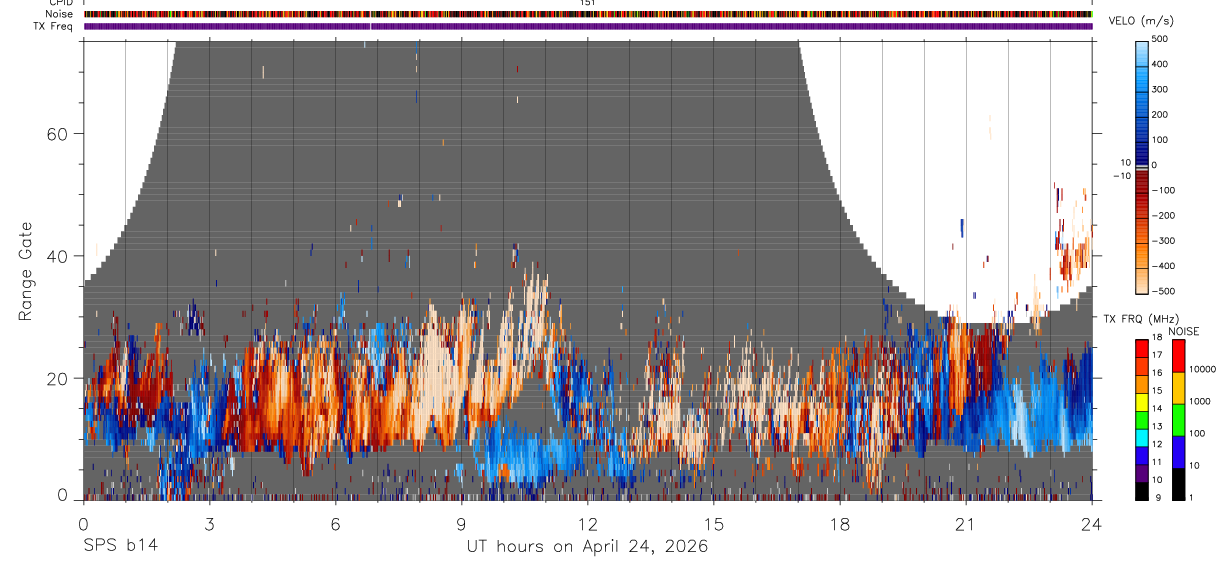
Task: Click the multicolored Noise strip above the plot
Action: pyautogui.click(x=588, y=14)
